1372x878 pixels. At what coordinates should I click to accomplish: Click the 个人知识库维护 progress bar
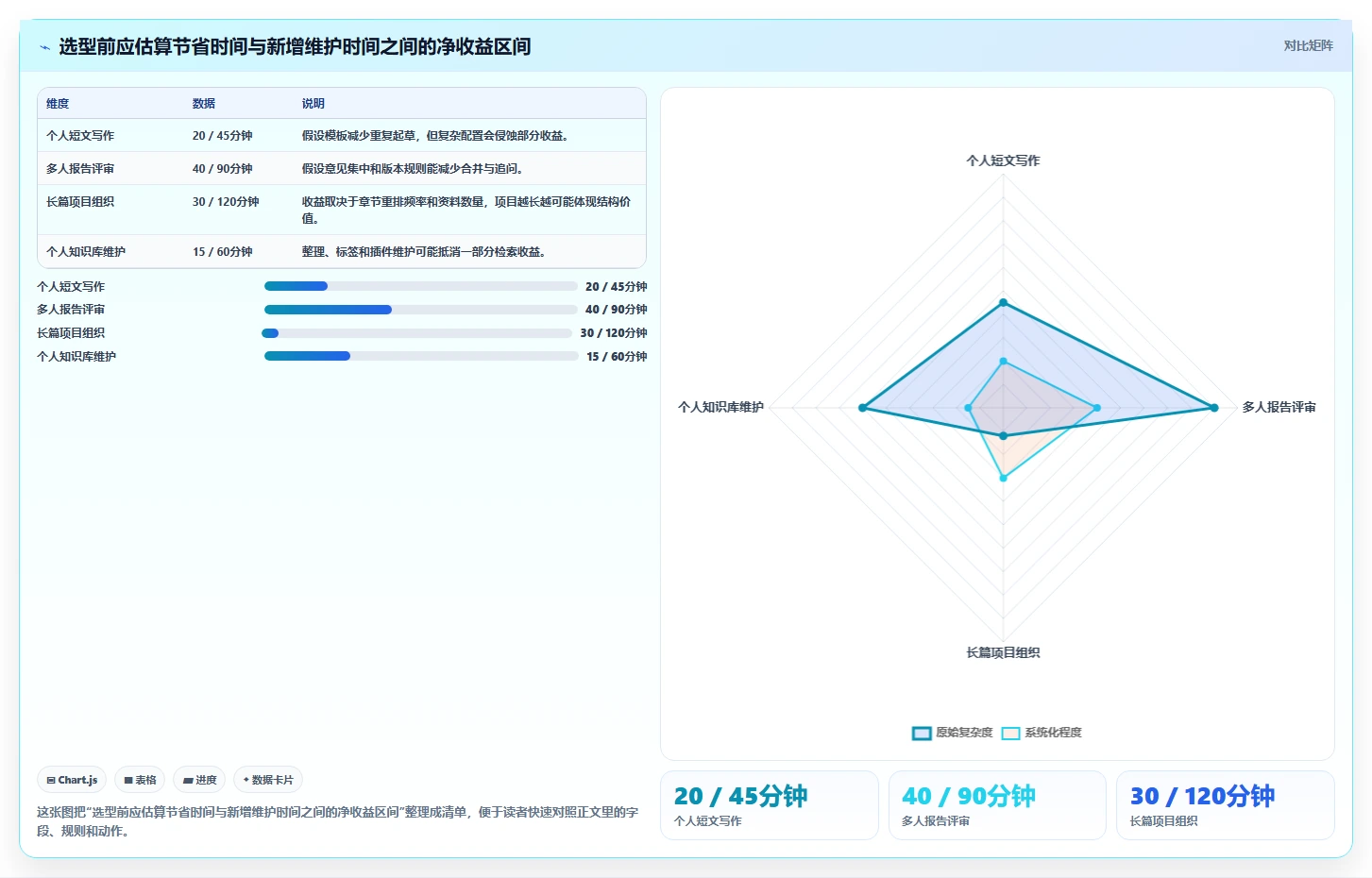pos(421,356)
